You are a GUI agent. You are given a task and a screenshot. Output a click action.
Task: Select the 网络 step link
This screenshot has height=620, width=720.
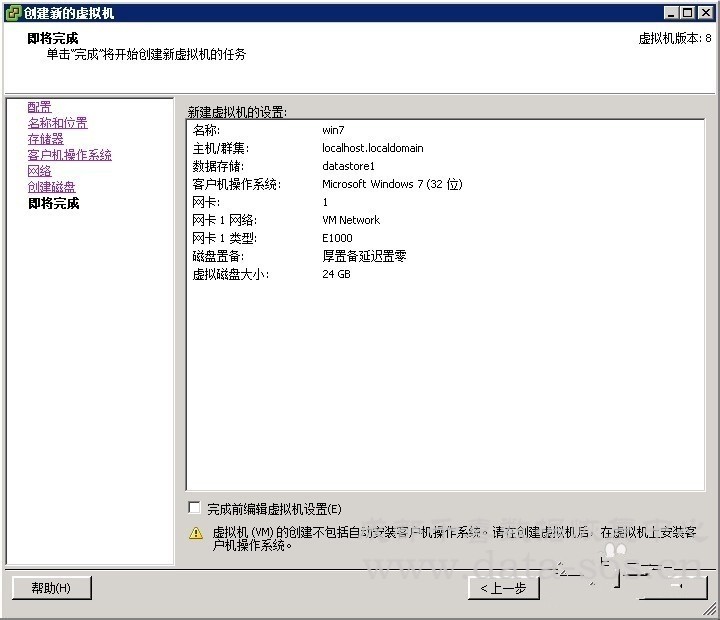point(39,171)
